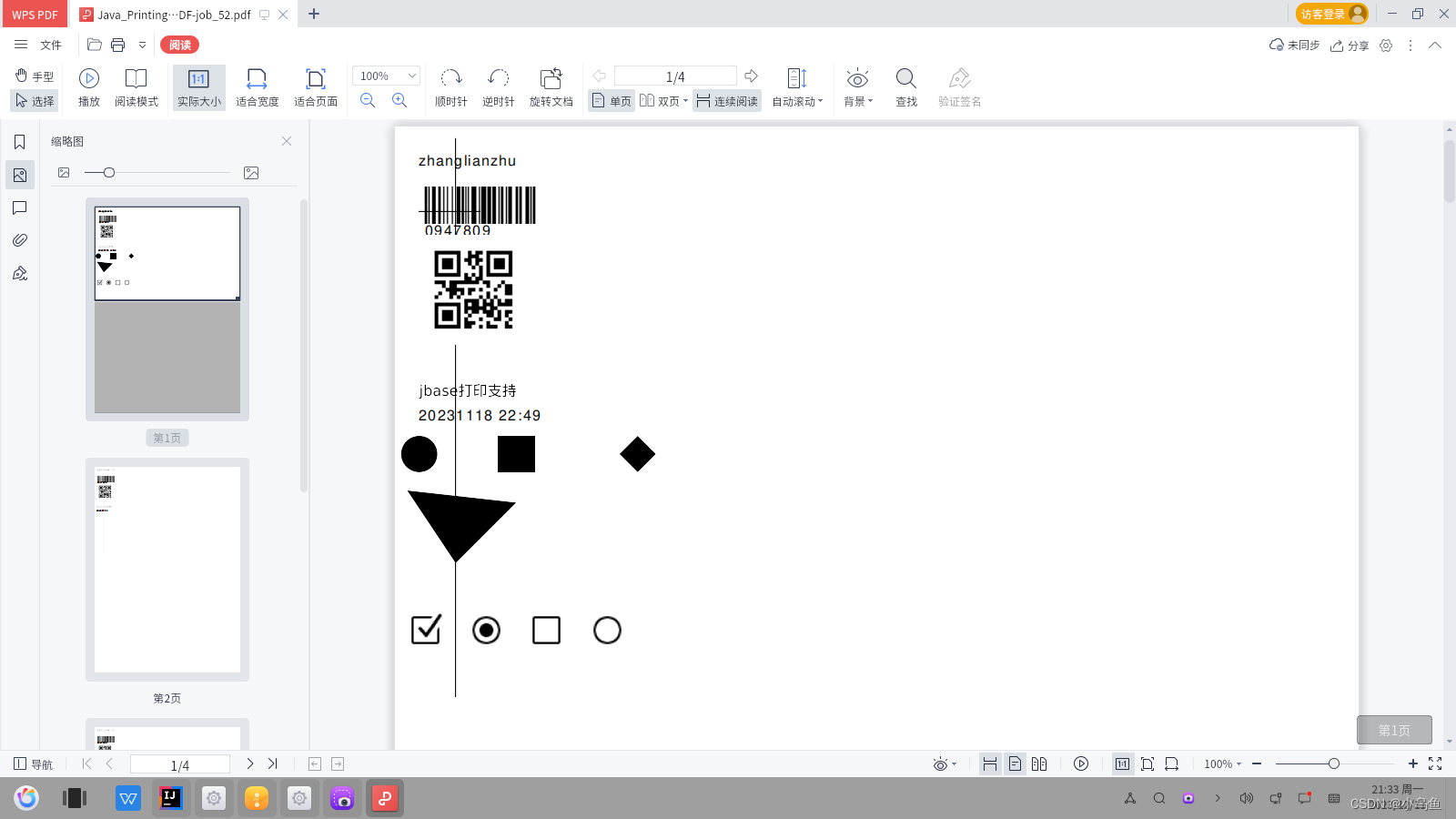1456x819 pixels.
Task: Click the page 1 indicator button
Action: point(1394,730)
